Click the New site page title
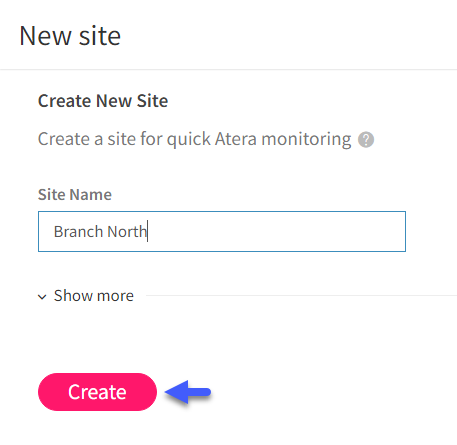Image resolution: width=457 pixels, height=445 pixels. 70,36
